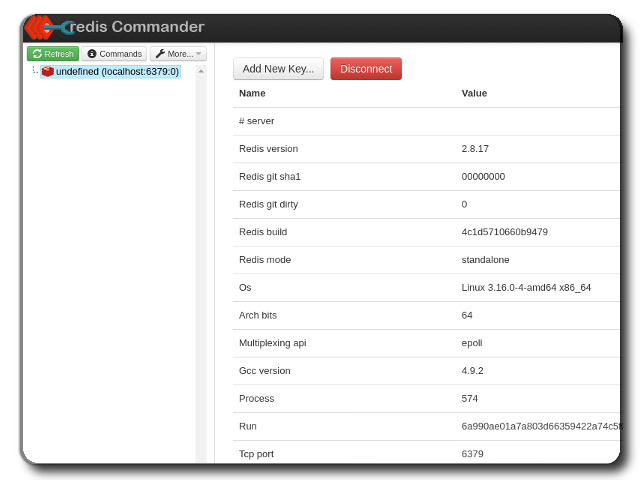Click the Redis Commander title text

(x=137, y=27)
